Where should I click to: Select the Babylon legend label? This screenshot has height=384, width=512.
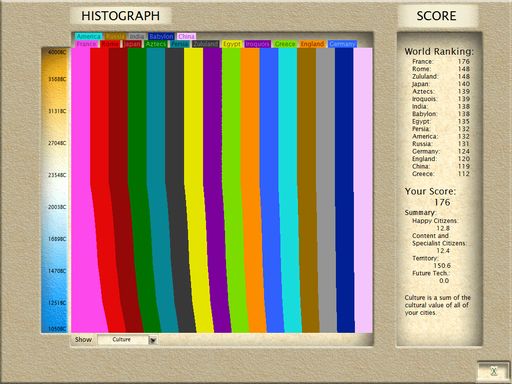pyautogui.click(x=161, y=36)
